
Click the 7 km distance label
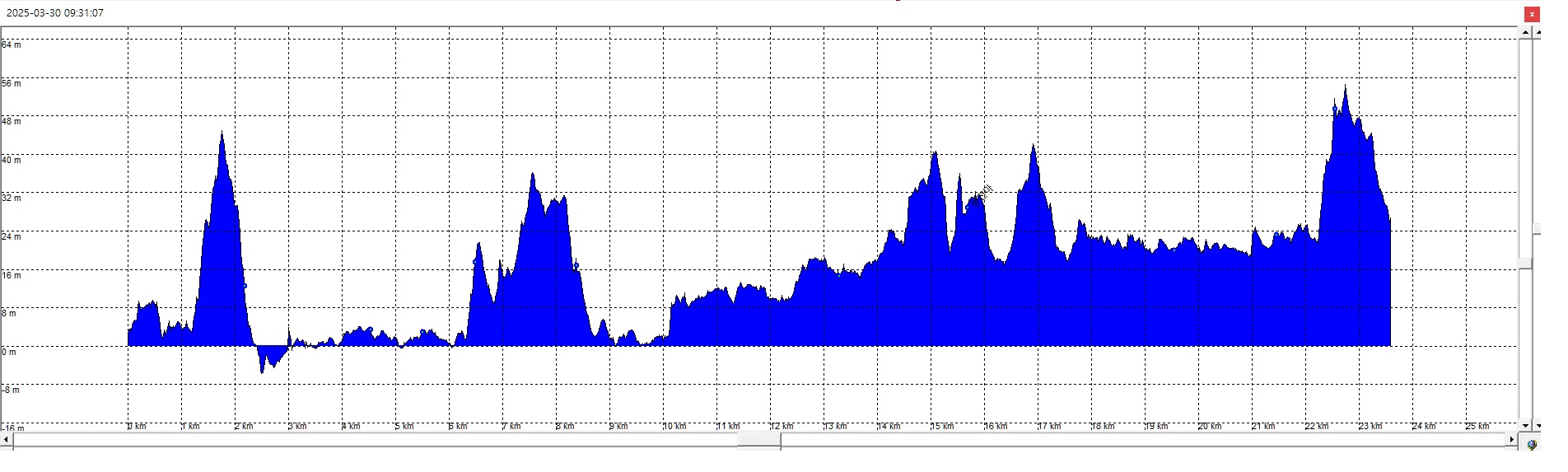[x=512, y=426]
